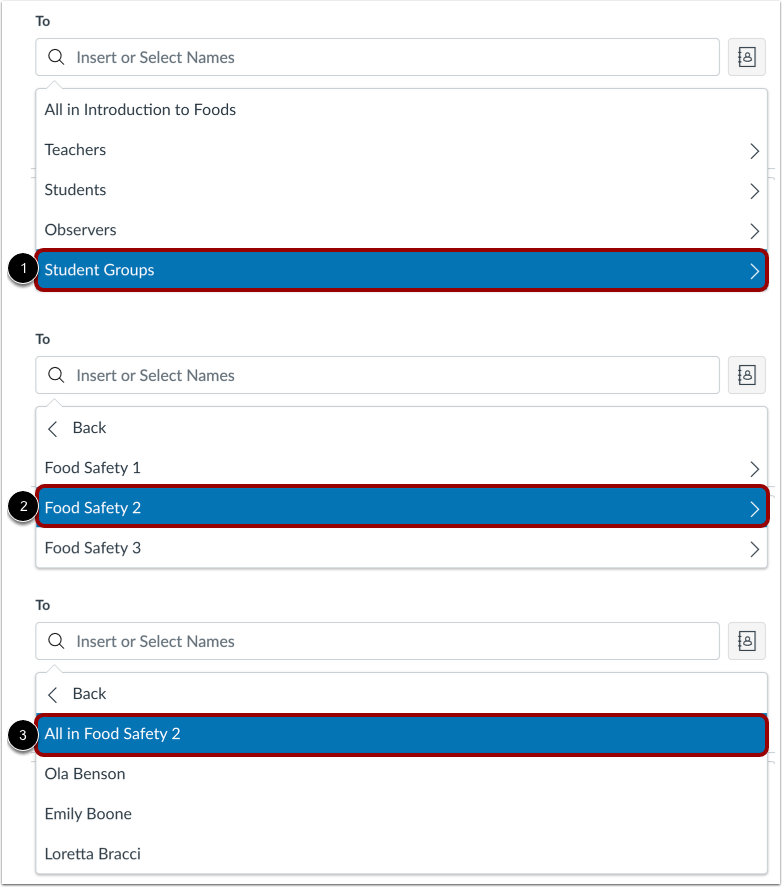782x887 pixels.
Task: Expand the Food Safety 3 chevron
Action: (755, 548)
